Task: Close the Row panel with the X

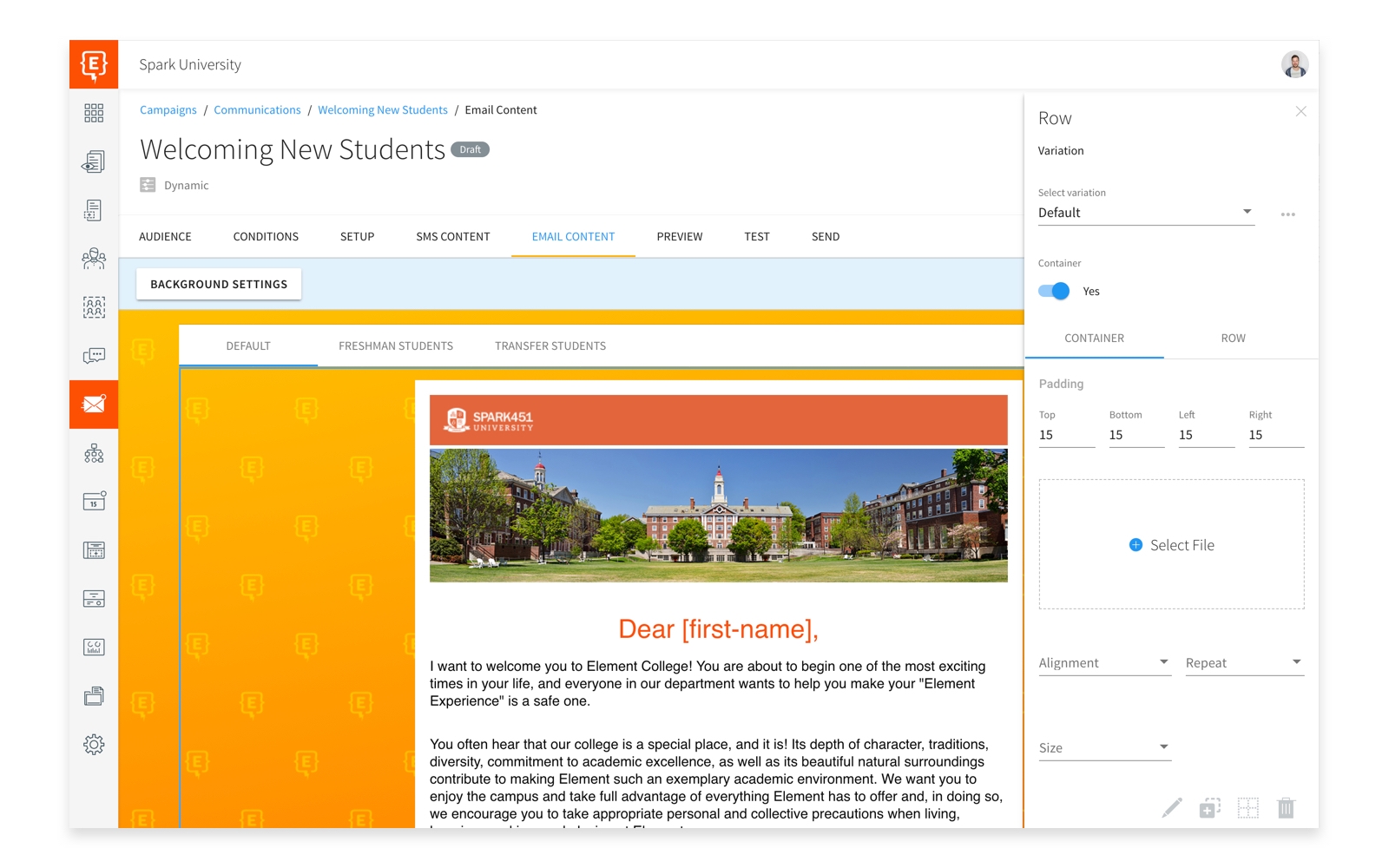Action: (1300, 111)
